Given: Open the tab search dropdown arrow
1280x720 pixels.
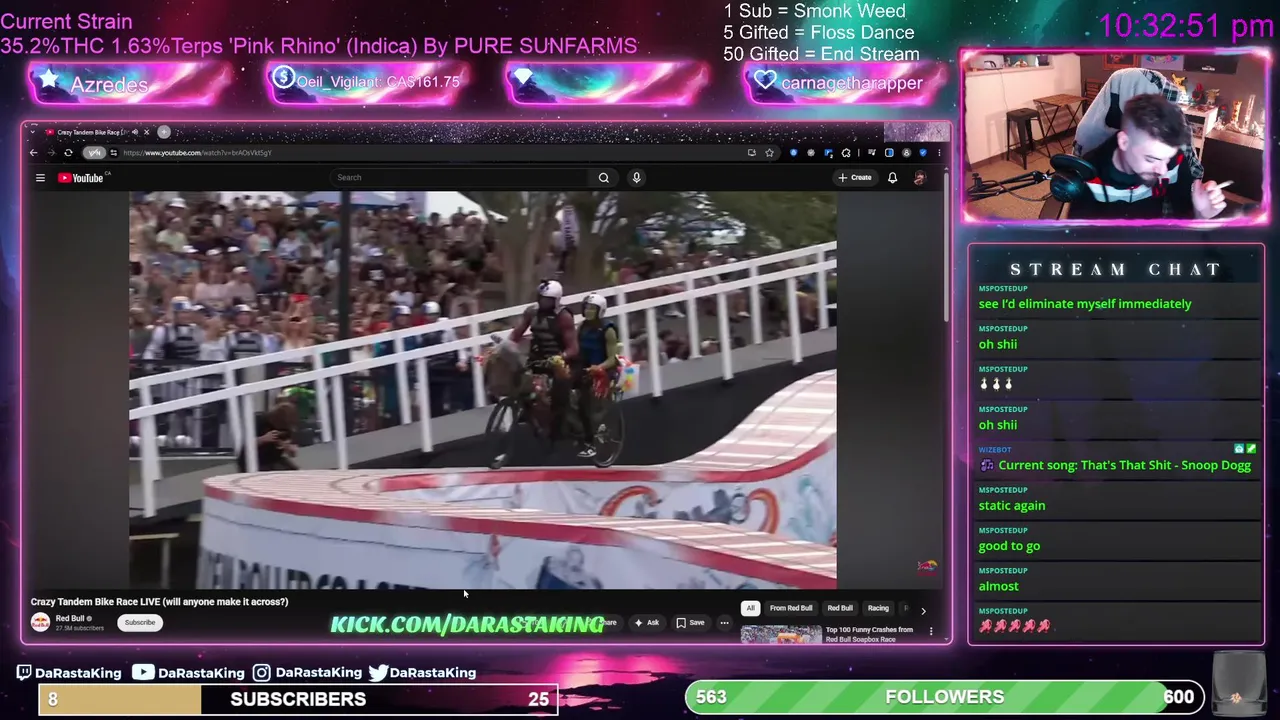Looking at the screenshot, I should tap(33, 131).
